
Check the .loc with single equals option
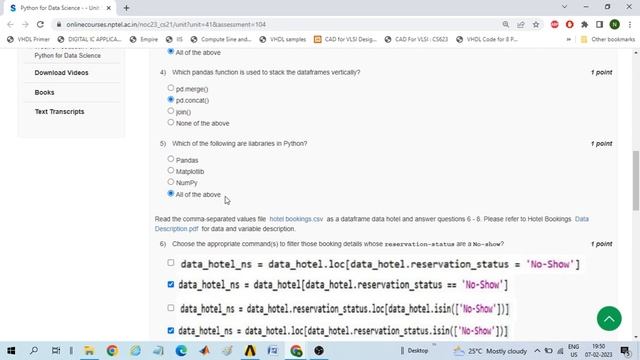(171, 263)
